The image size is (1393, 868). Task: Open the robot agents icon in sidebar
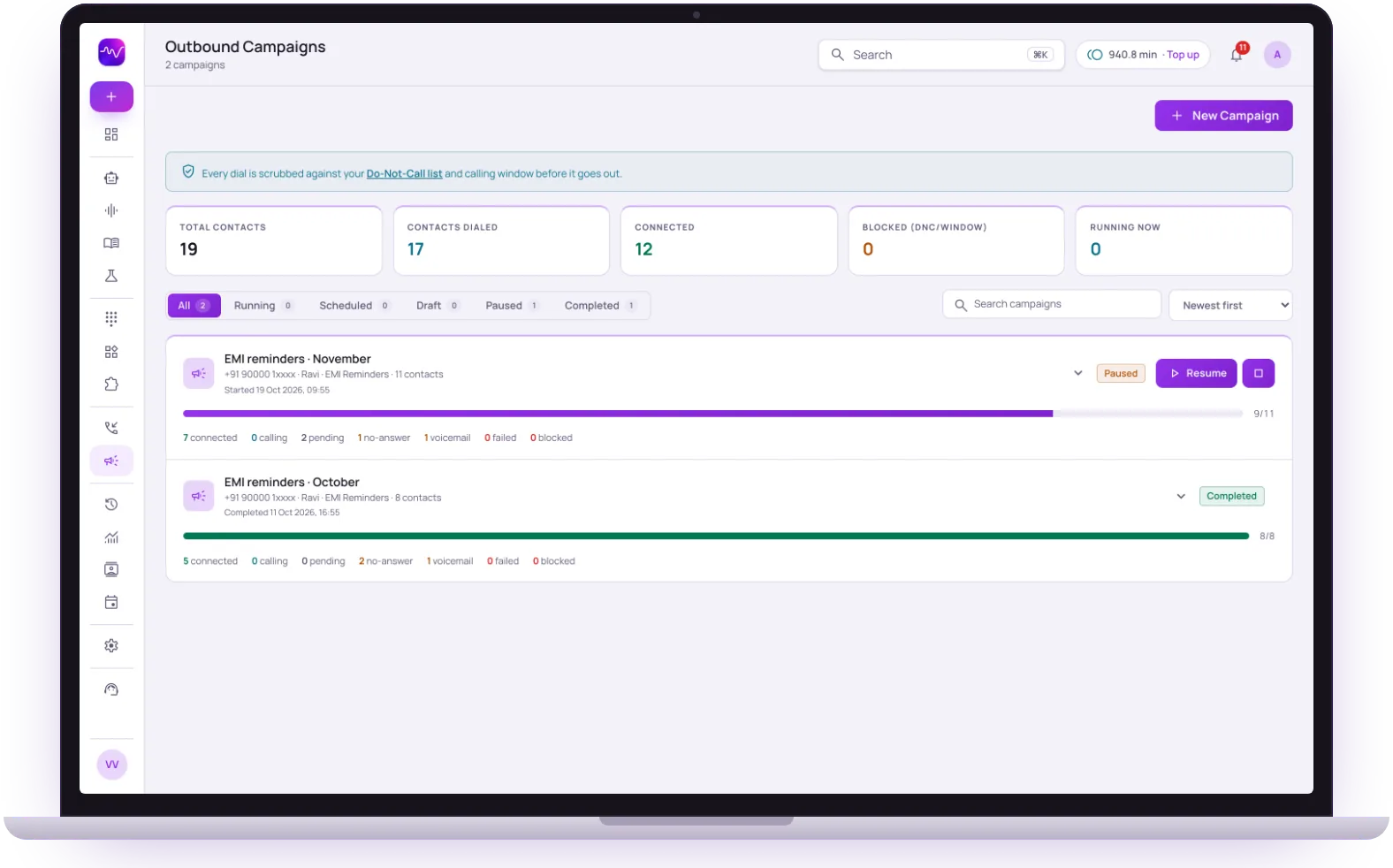pyautogui.click(x=111, y=178)
